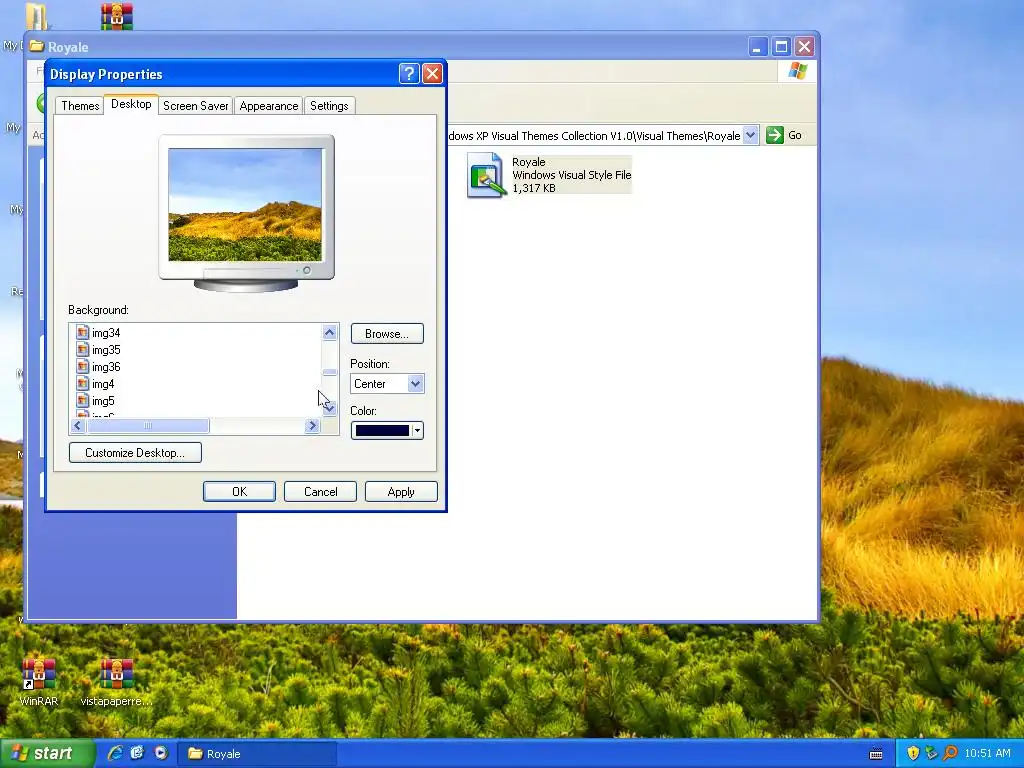Image resolution: width=1024 pixels, height=768 pixels.
Task: Expand the address bar dropdown in Royale window
Action: (750, 135)
